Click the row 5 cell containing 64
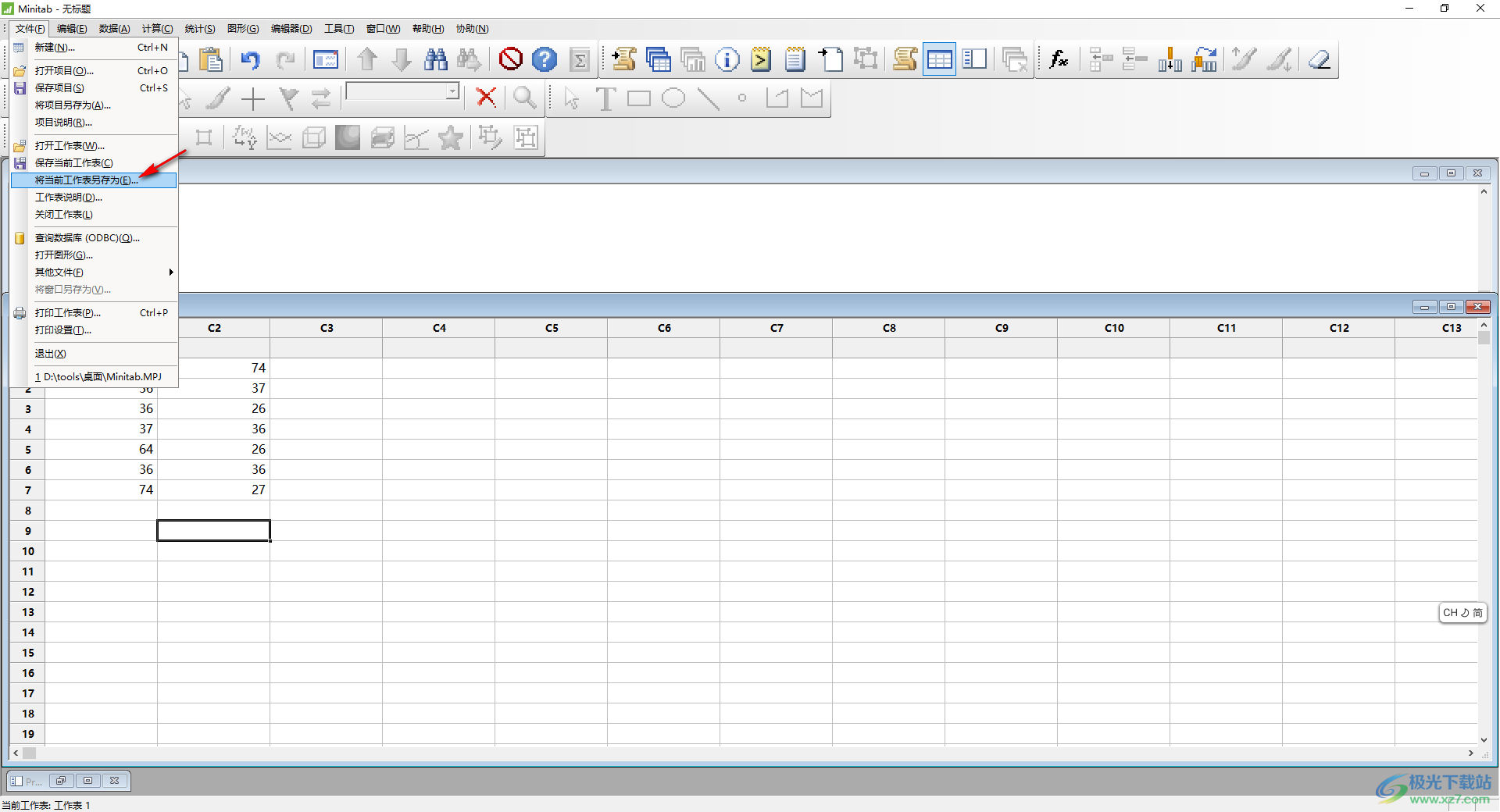 (x=102, y=449)
